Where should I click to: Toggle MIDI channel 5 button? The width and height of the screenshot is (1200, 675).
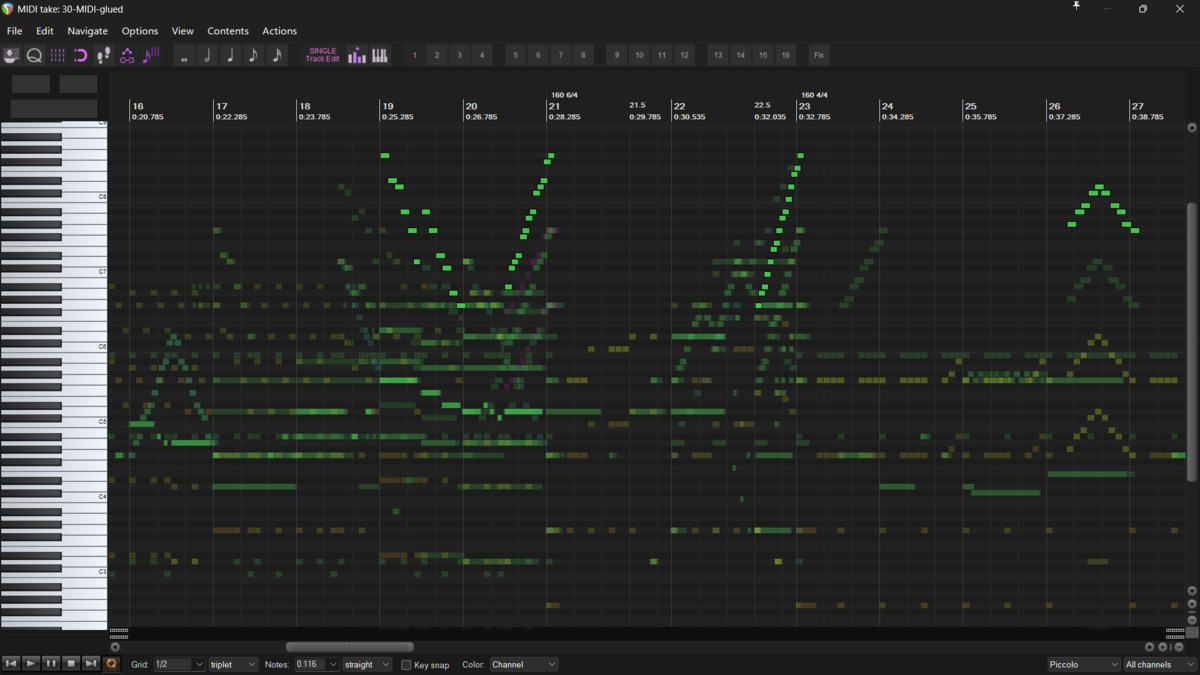516,56
